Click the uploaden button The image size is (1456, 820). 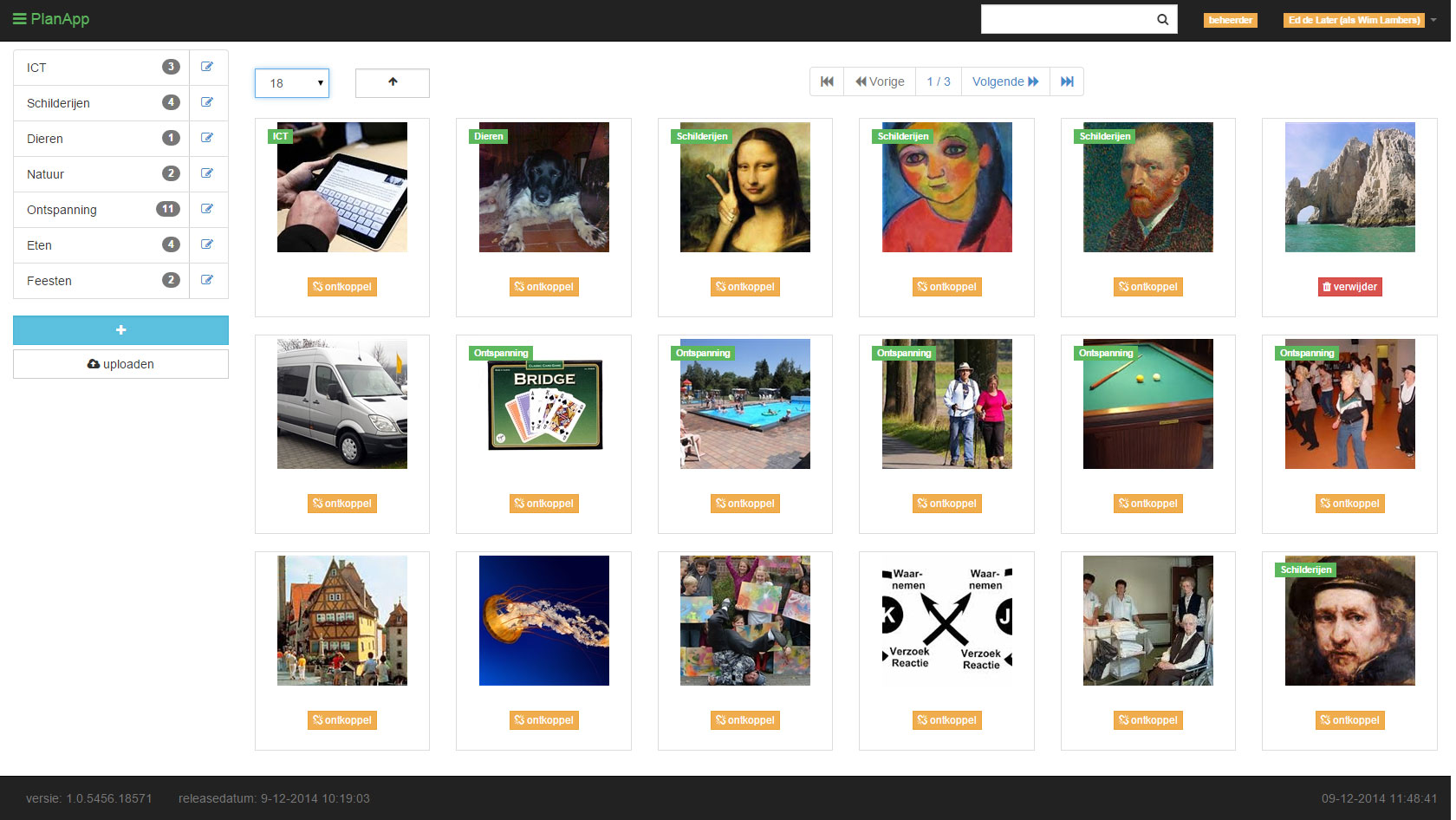tap(120, 364)
